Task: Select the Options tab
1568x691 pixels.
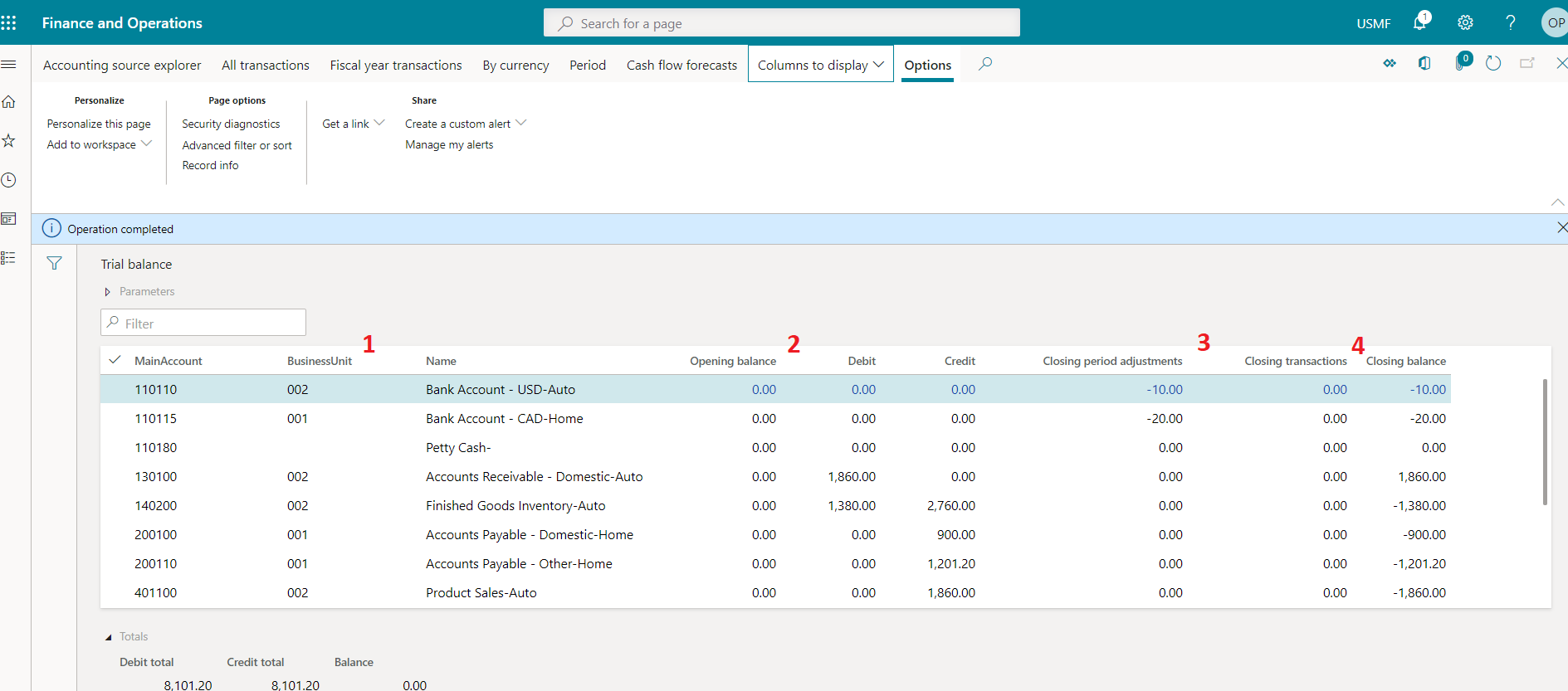Action: point(927,65)
